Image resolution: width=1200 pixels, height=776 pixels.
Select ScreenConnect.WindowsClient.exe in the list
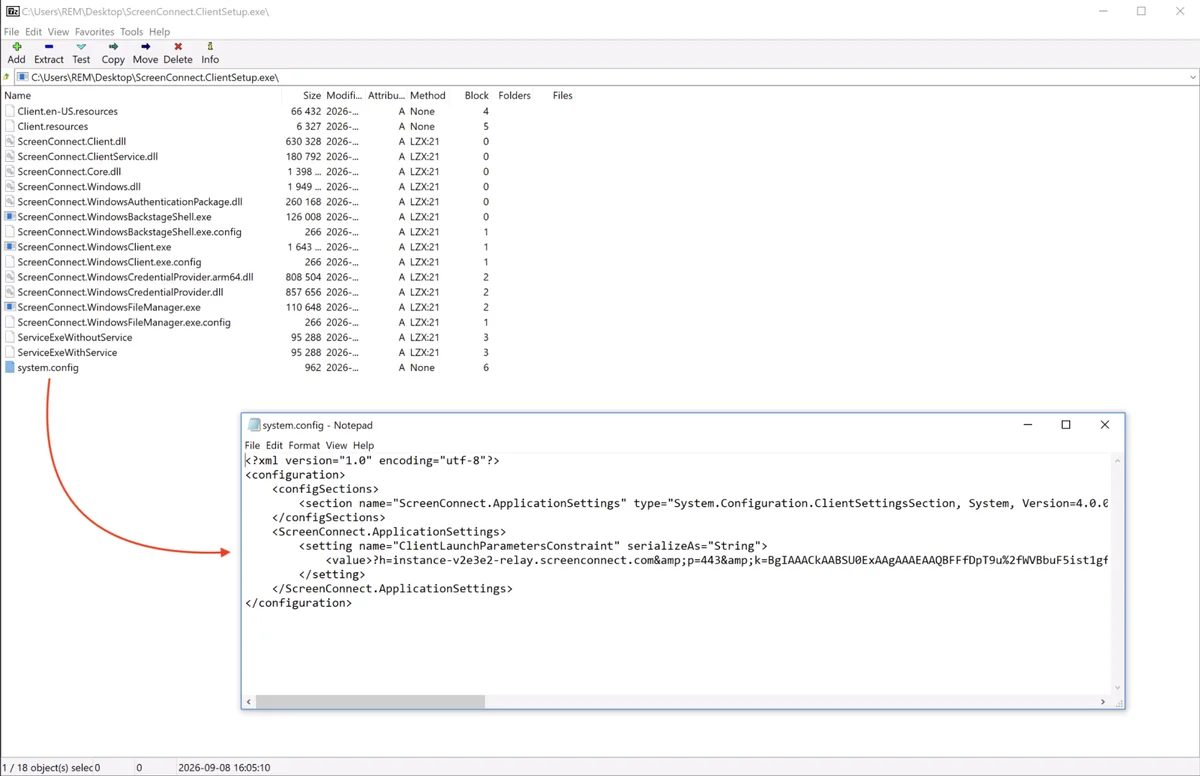point(94,247)
